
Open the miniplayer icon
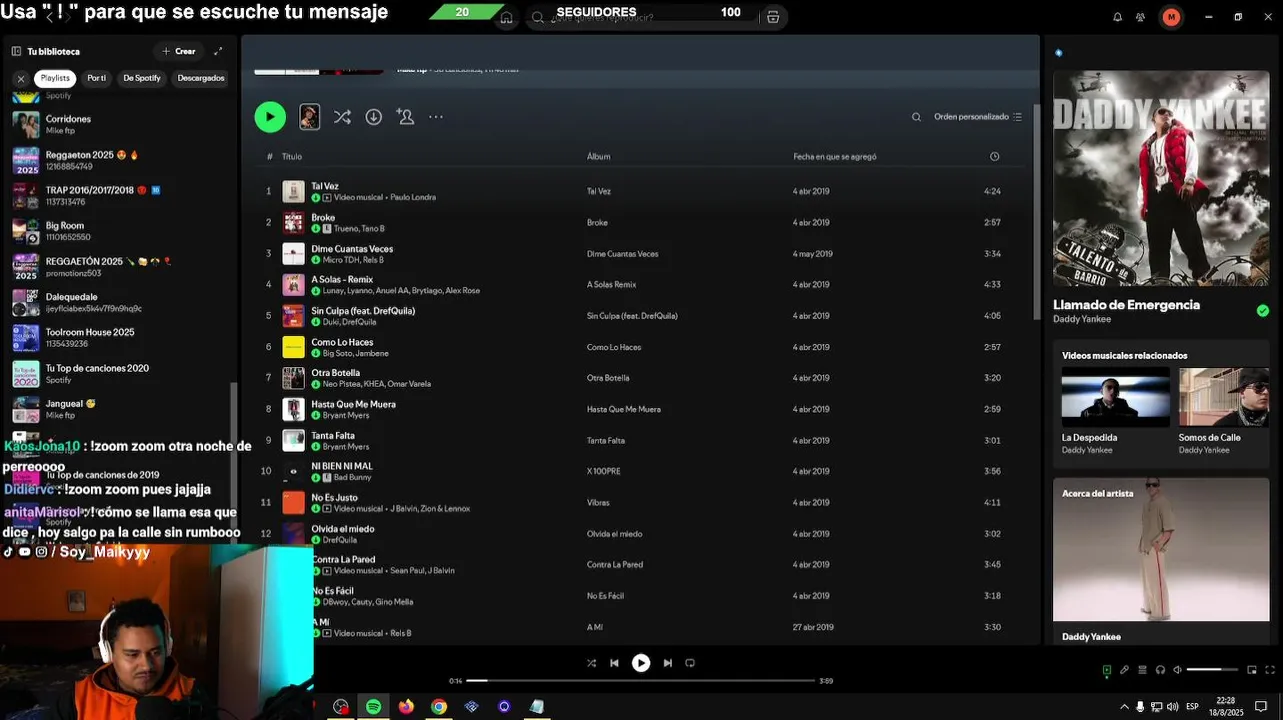[1251, 670]
